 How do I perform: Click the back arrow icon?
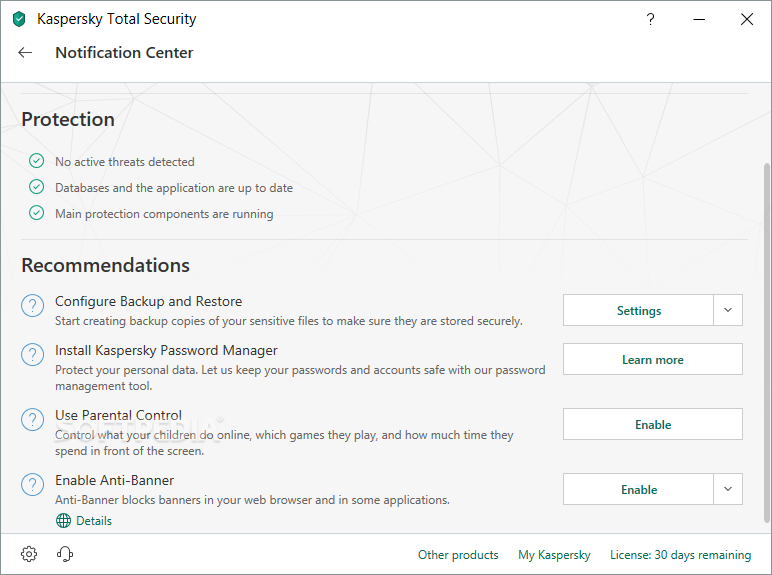tap(25, 53)
